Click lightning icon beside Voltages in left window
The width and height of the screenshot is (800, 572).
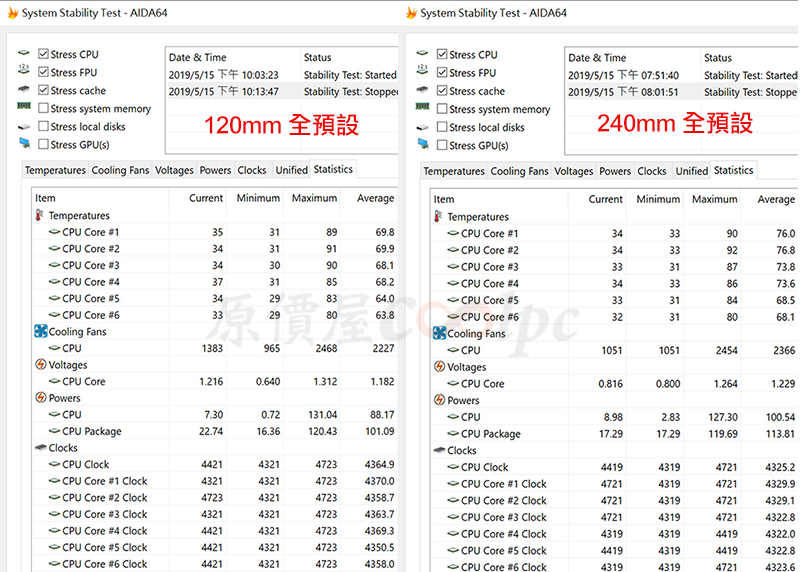(41, 364)
